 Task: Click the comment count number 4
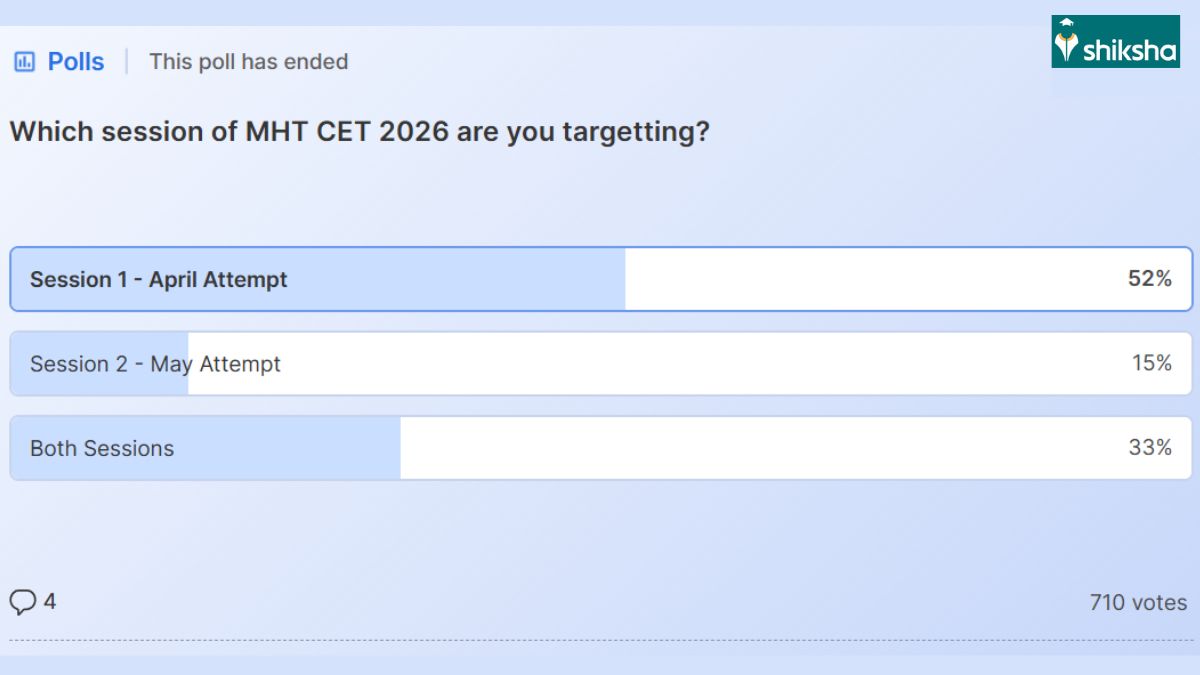point(50,602)
